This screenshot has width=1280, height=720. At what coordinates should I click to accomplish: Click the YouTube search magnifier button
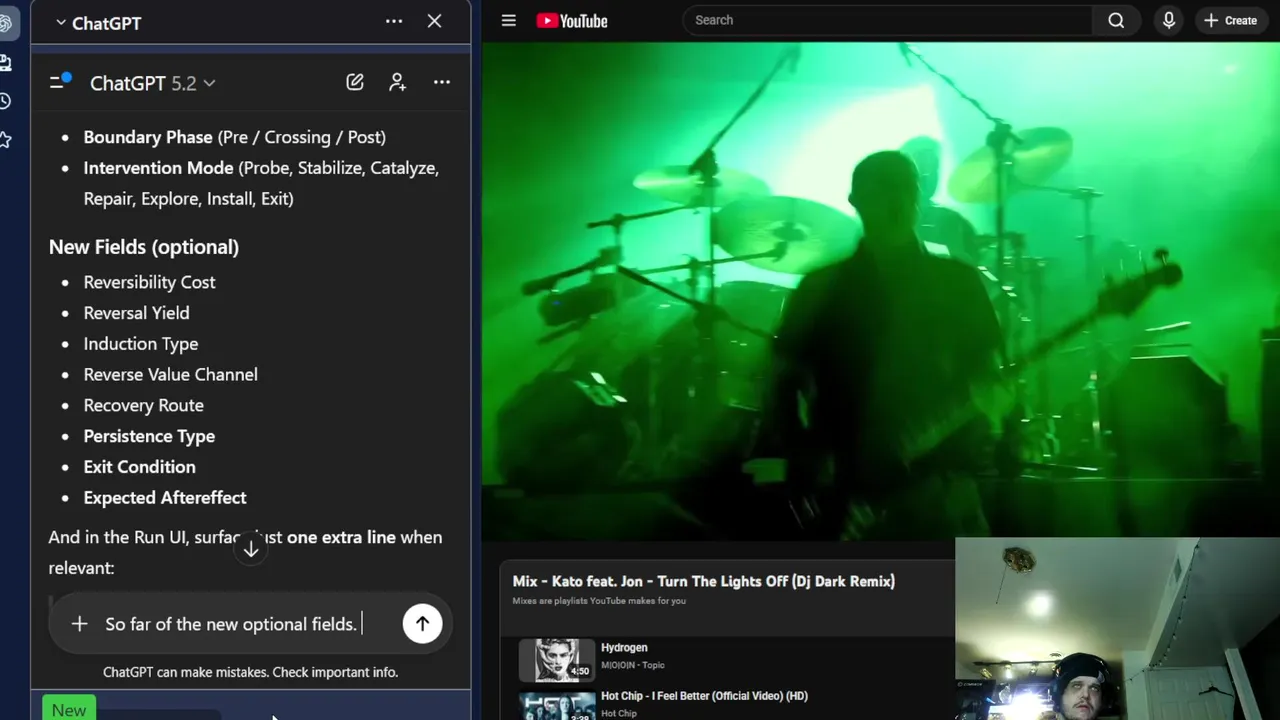point(1116,20)
